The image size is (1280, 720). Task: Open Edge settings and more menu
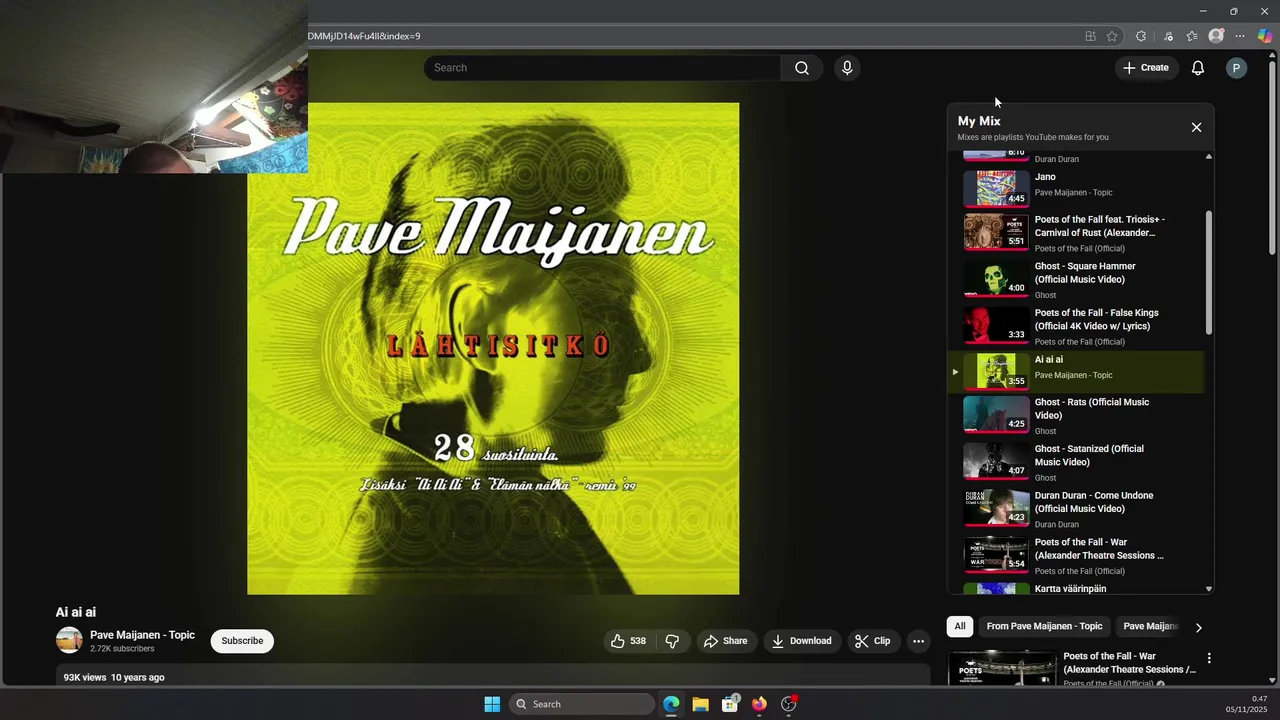coord(1240,36)
